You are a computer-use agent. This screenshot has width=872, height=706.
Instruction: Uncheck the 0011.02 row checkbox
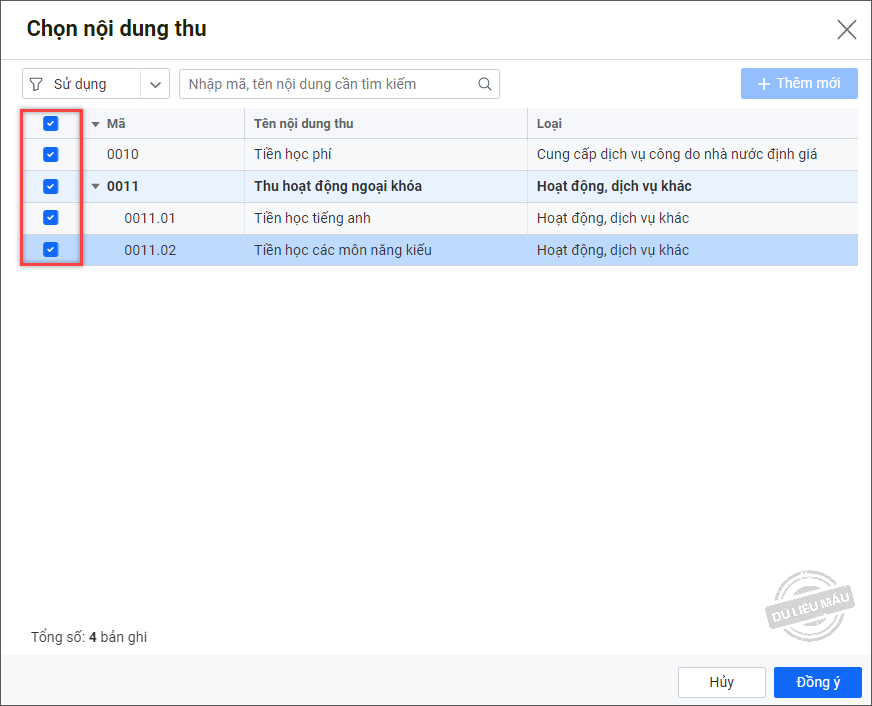pyautogui.click(x=51, y=250)
